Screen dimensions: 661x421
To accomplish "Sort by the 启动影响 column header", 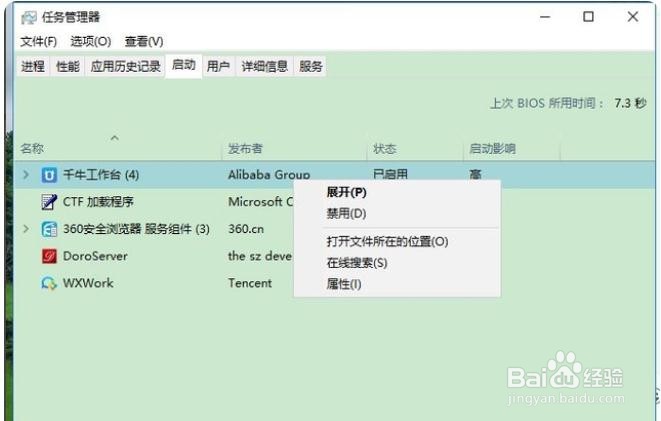I will coord(492,148).
